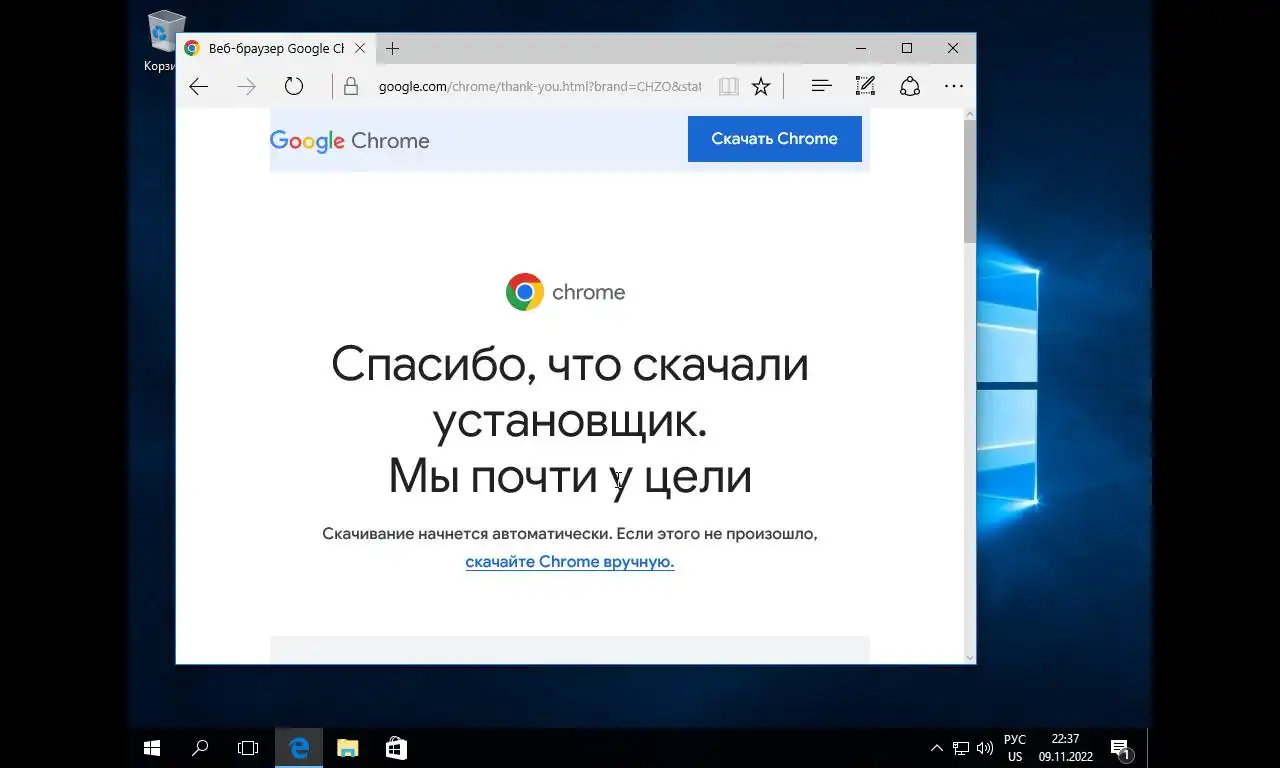Open Reading view book icon

click(729, 87)
